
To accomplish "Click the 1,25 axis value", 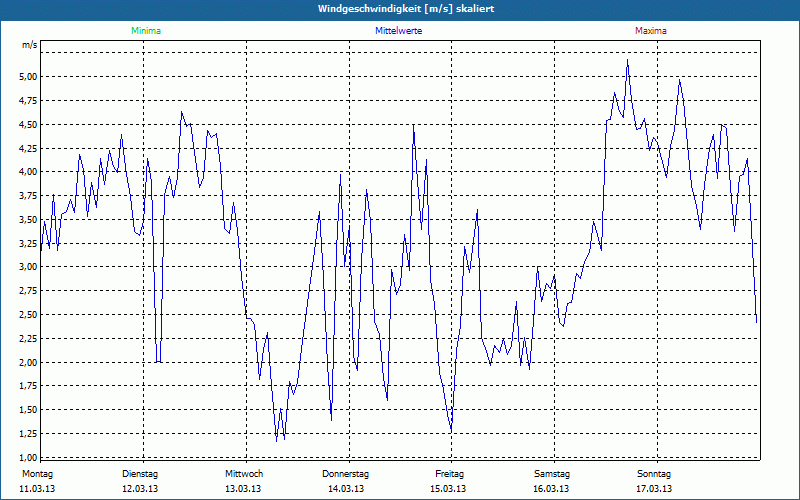I will point(29,434).
